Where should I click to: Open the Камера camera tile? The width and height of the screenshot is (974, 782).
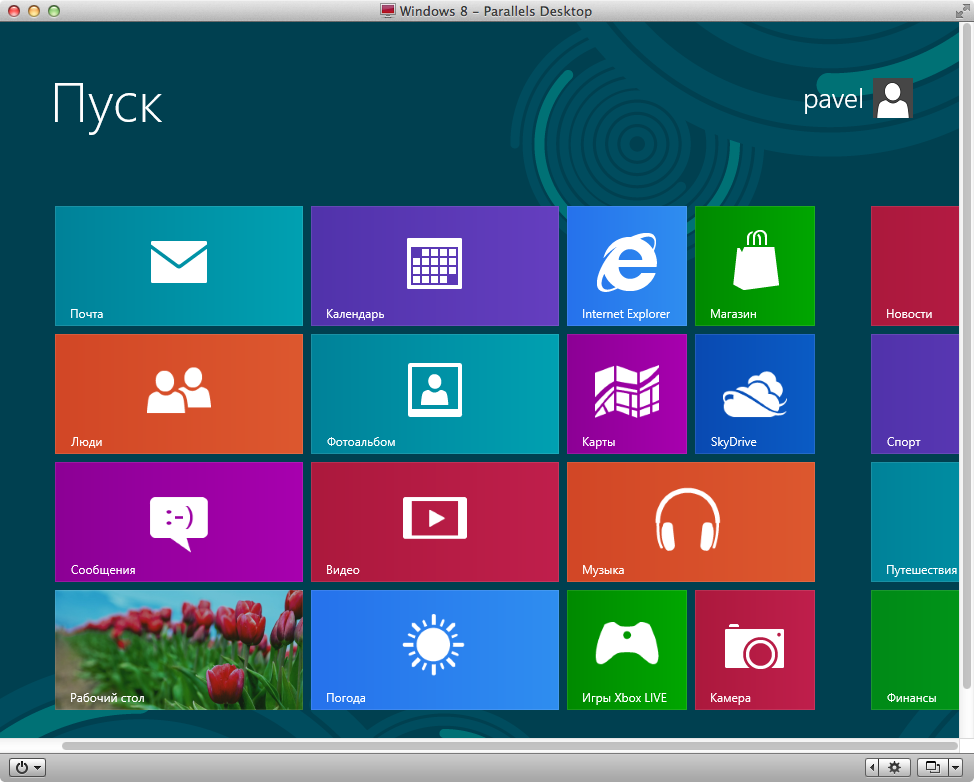755,650
